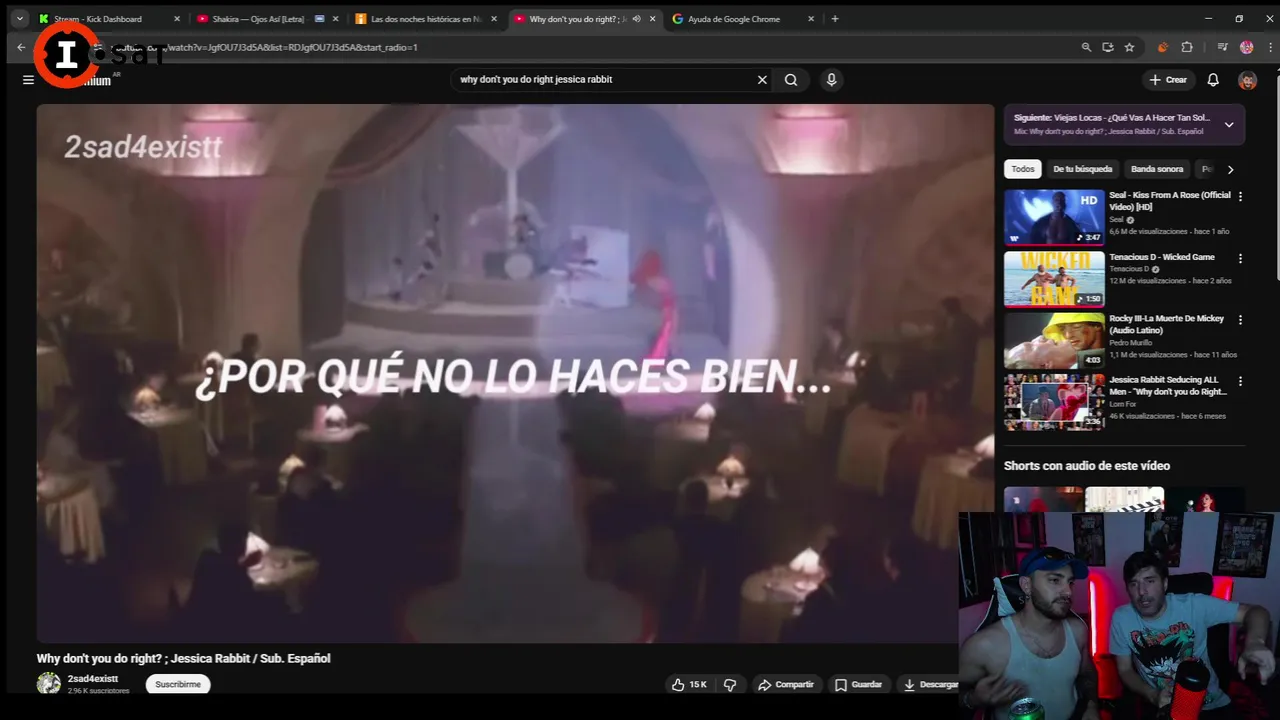This screenshot has height=720, width=1280.
Task: Click the Shorts con audio de este vídeo heading
Action: (1087, 466)
